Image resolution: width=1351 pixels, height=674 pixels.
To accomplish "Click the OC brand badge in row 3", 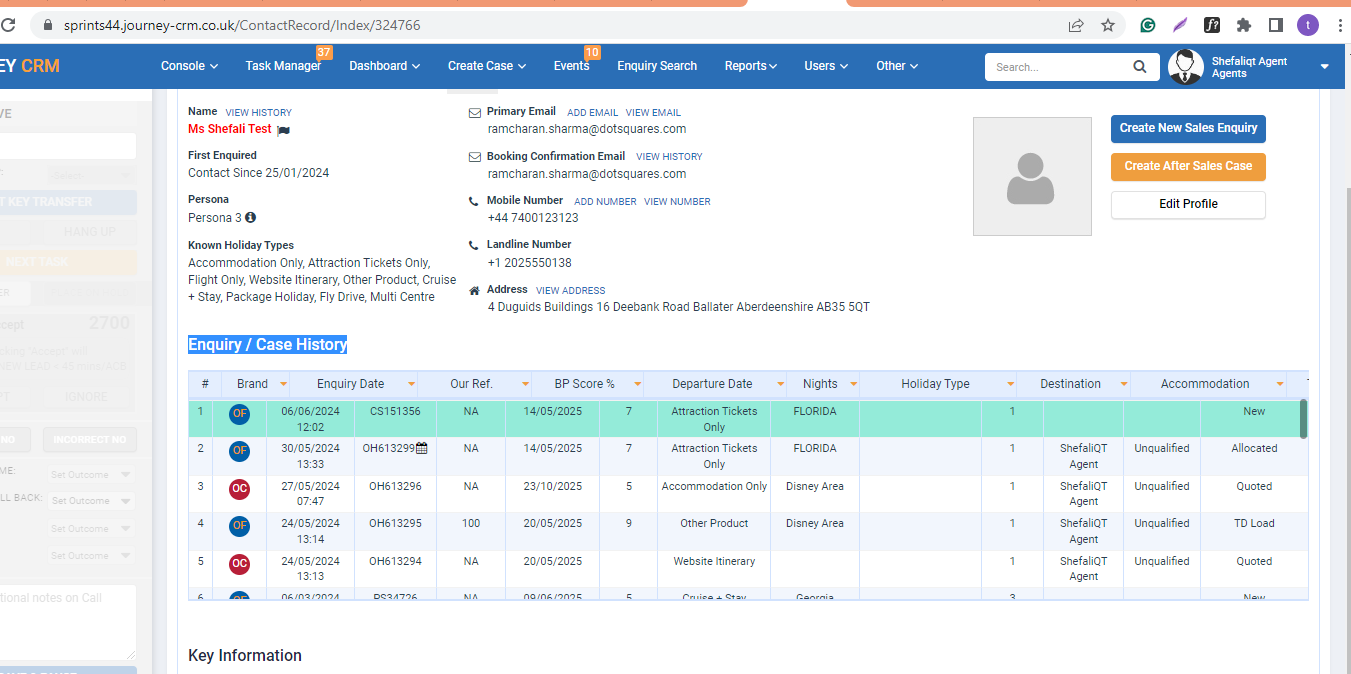I will [240, 489].
